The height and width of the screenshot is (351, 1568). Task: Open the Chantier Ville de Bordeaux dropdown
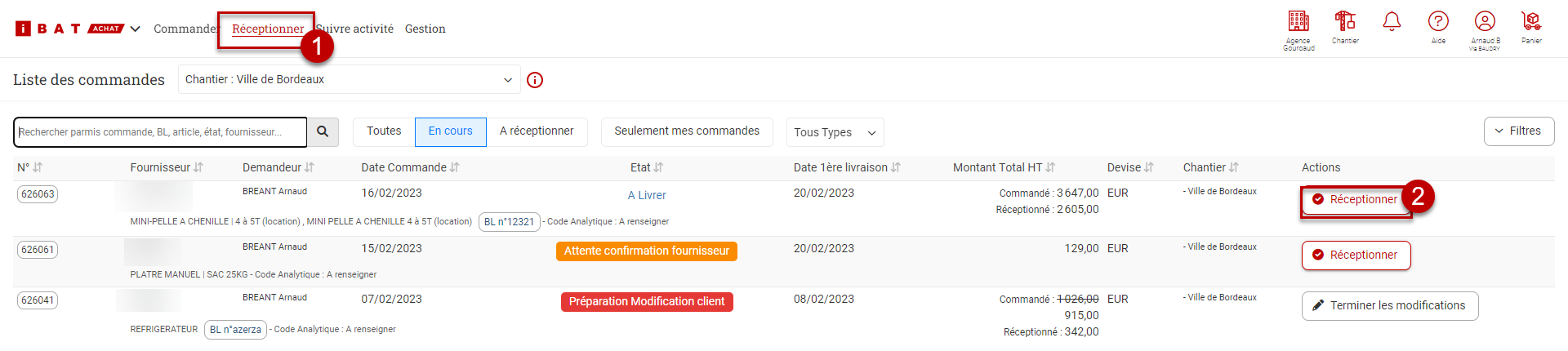coord(349,80)
